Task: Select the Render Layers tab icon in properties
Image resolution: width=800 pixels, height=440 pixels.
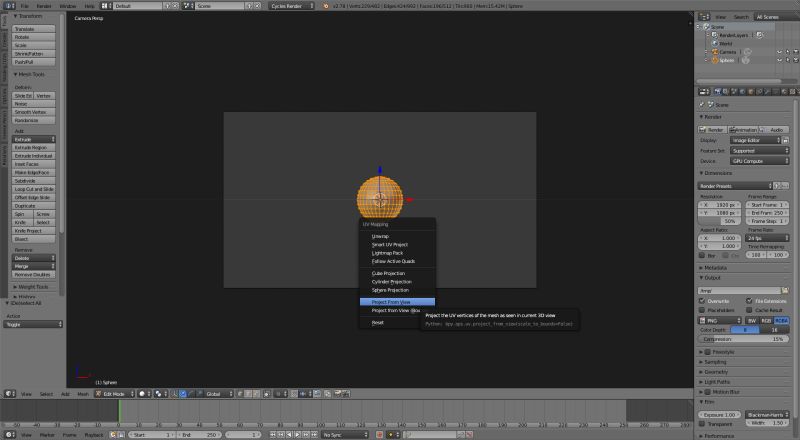Action: [726, 91]
